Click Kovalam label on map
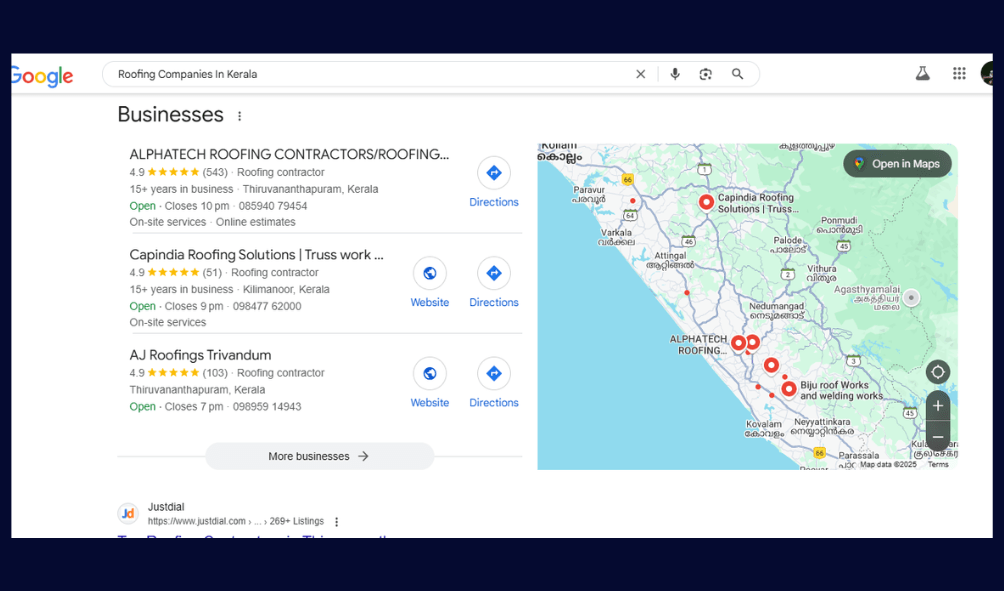The width and height of the screenshot is (1004, 591). pyautogui.click(x=764, y=428)
